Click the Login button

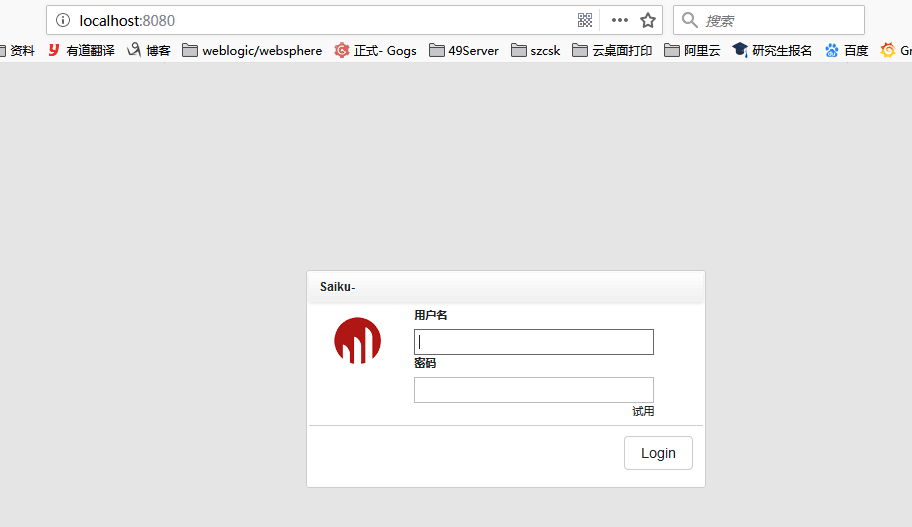click(x=658, y=453)
